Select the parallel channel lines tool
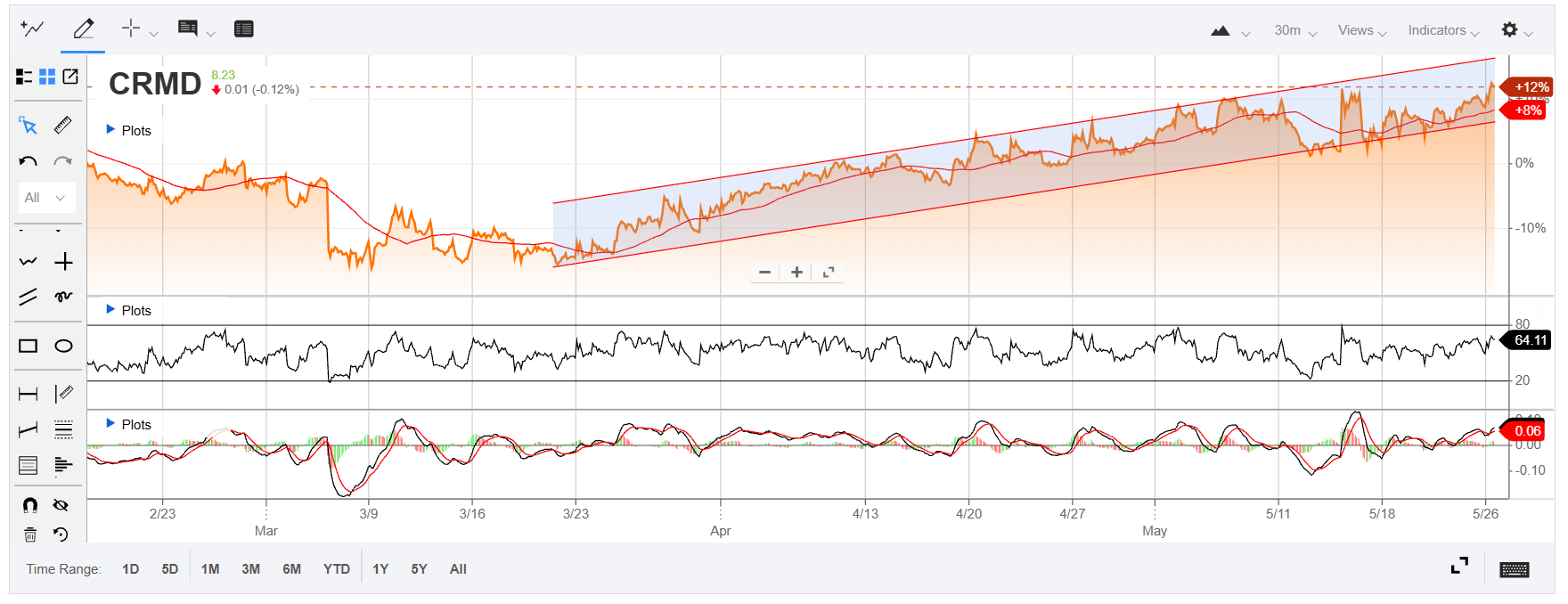 [29, 297]
